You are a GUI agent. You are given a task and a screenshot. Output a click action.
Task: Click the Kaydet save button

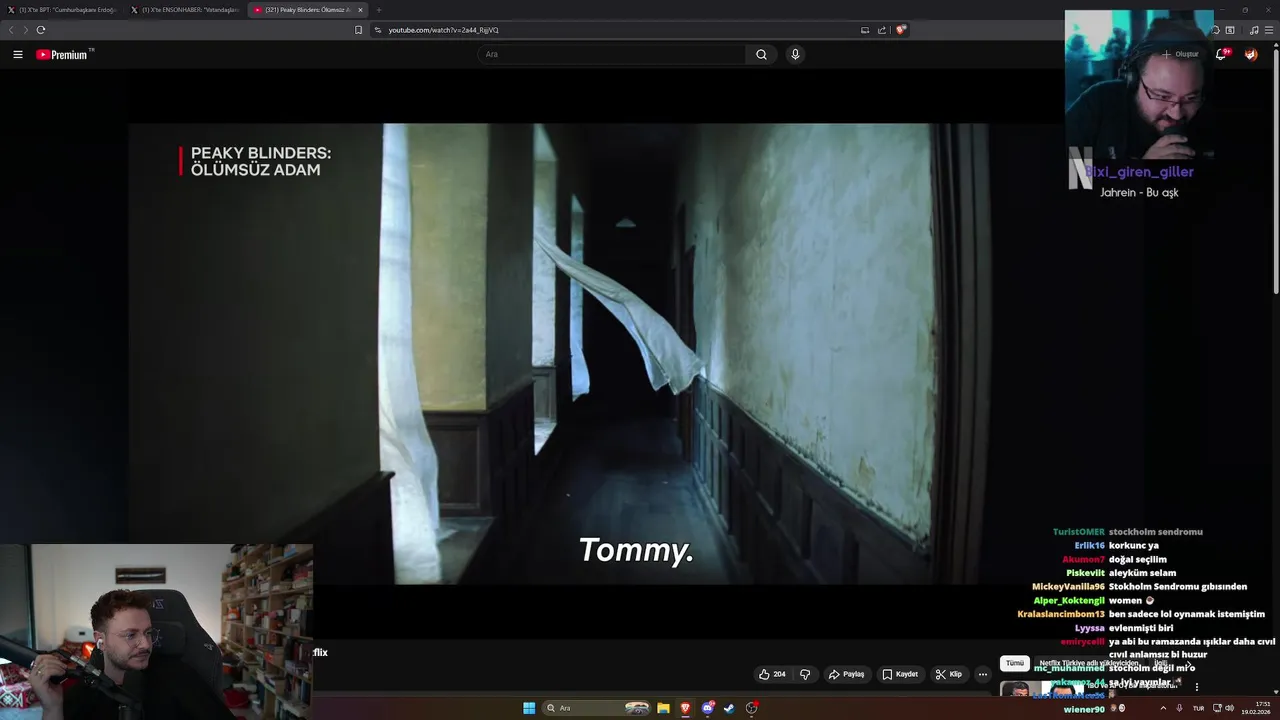[x=900, y=674]
